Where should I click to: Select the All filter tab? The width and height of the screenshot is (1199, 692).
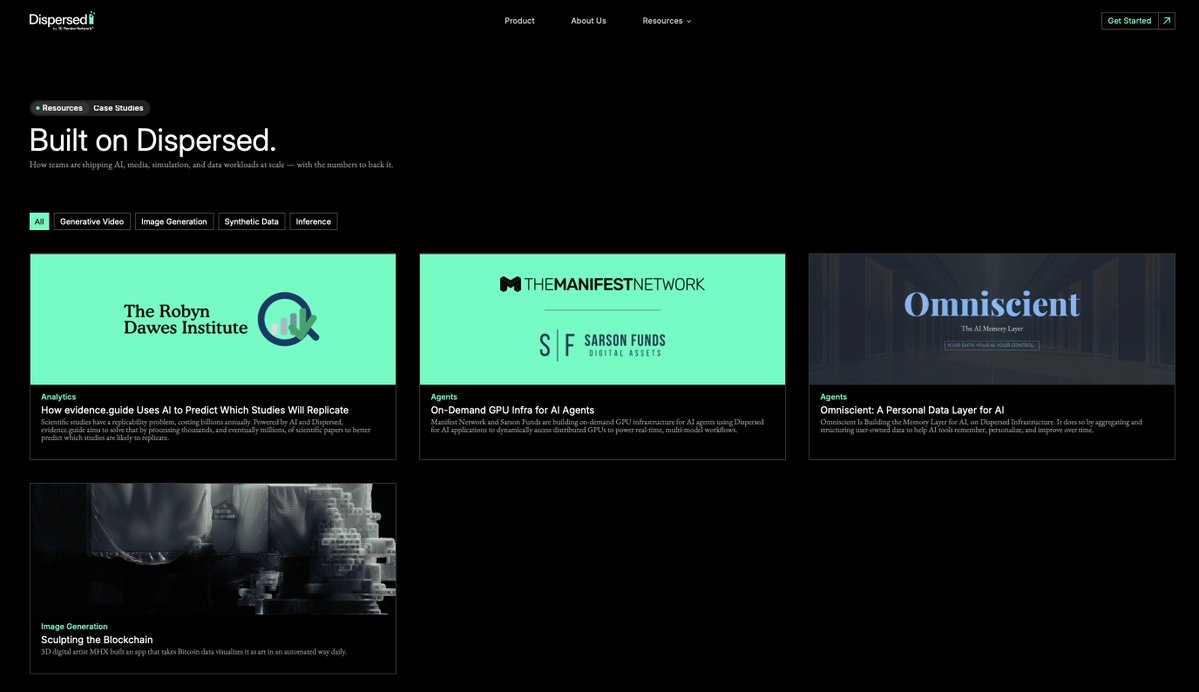(x=39, y=222)
